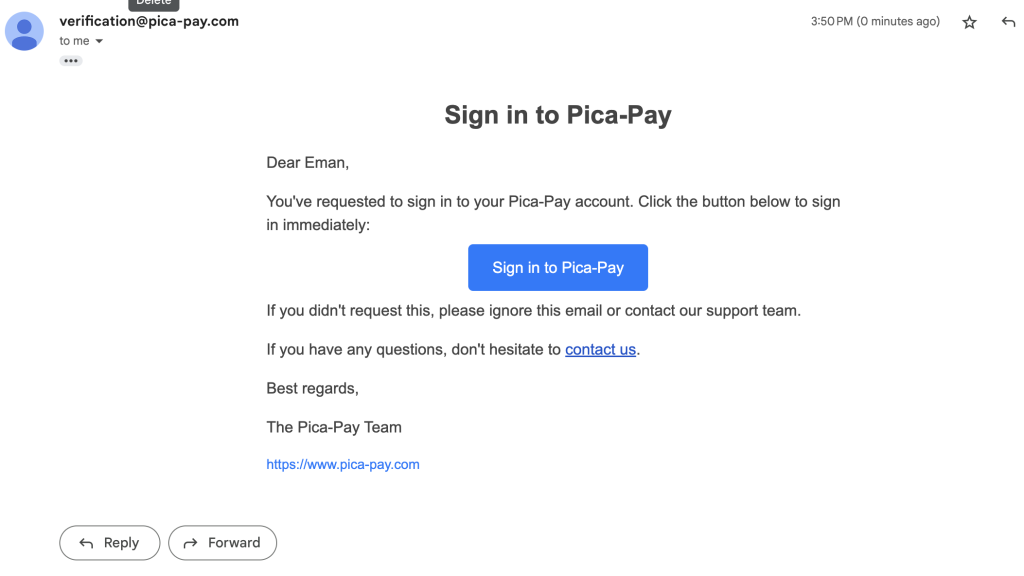Click the "to me" recipient label
This screenshot has width=1024, height=576.
74,41
